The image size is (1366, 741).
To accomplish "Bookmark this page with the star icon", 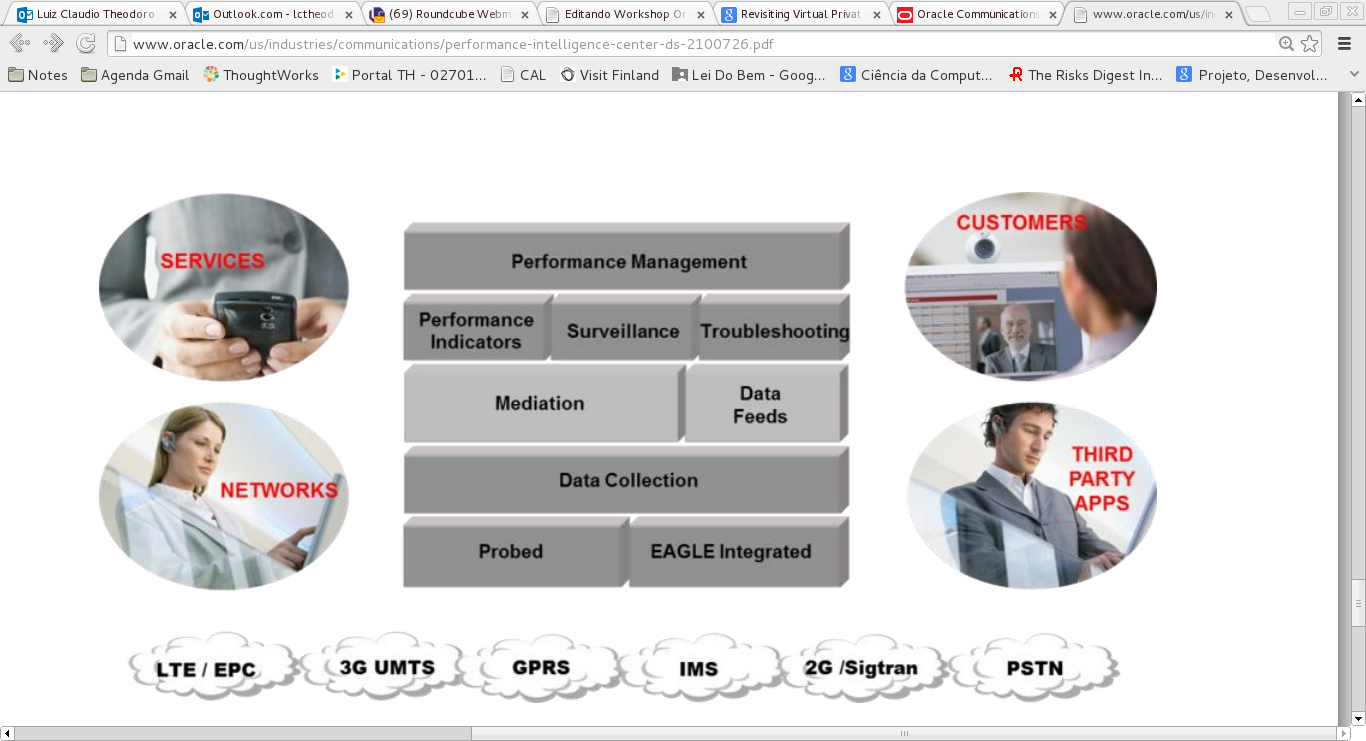I will point(1309,44).
